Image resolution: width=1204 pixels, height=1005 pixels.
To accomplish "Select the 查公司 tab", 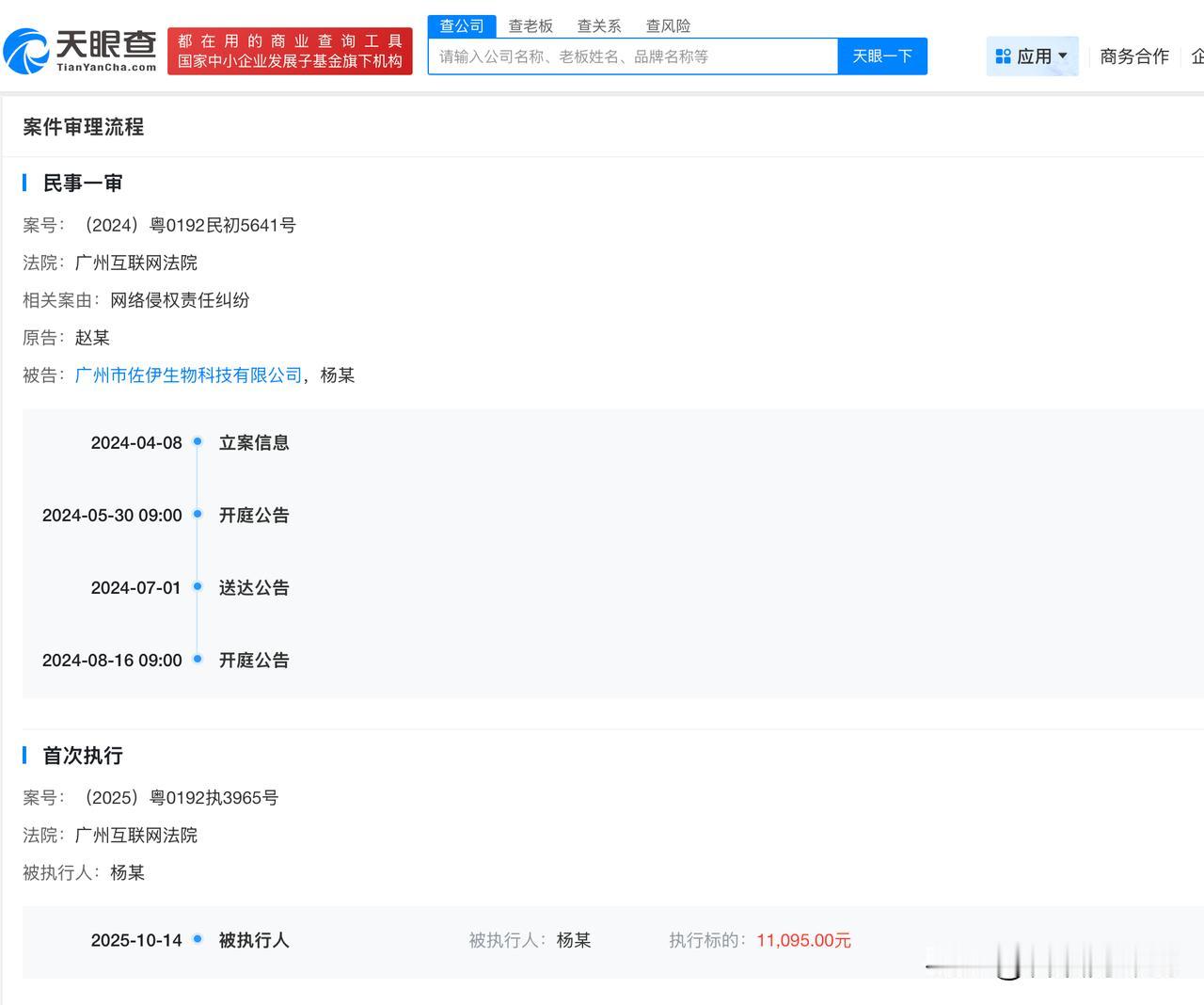I will (461, 26).
